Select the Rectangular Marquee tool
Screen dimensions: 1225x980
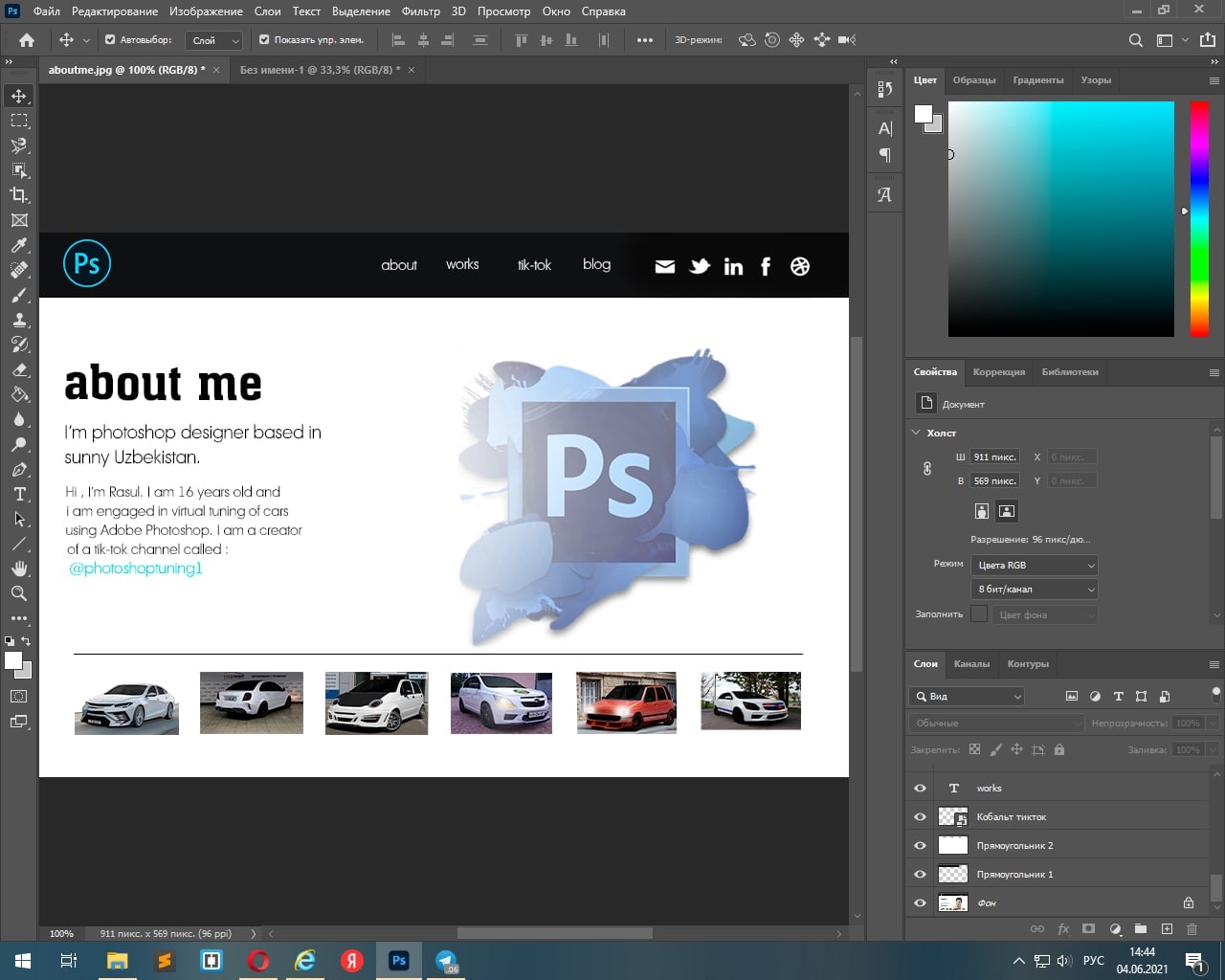(x=19, y=121)
